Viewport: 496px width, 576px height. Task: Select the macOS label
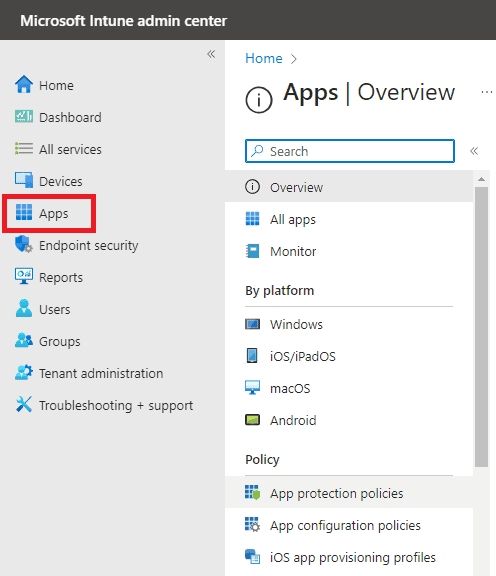click(290, 388)
